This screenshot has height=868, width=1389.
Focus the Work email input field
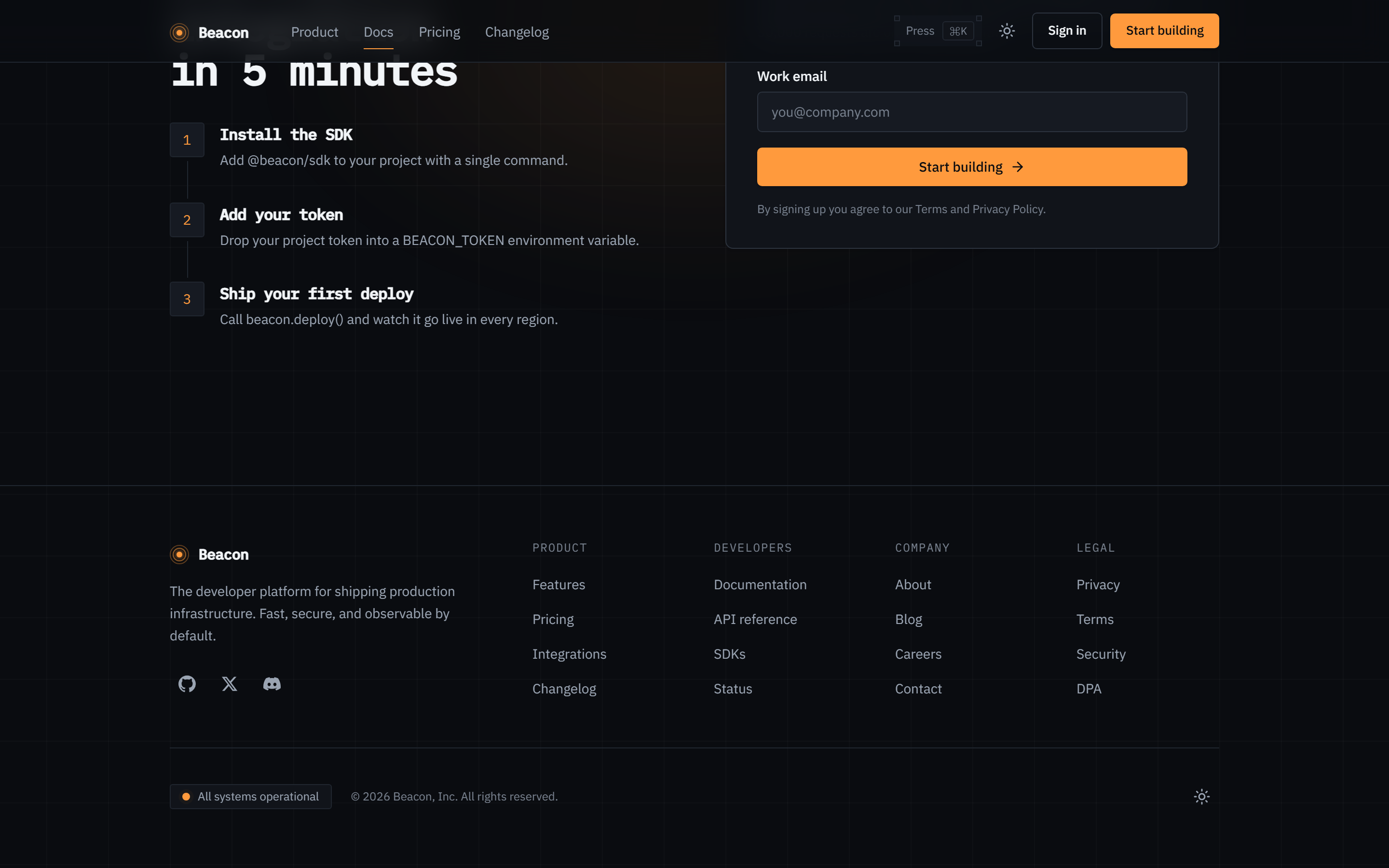pyautogui.click(x=972, y=112)
